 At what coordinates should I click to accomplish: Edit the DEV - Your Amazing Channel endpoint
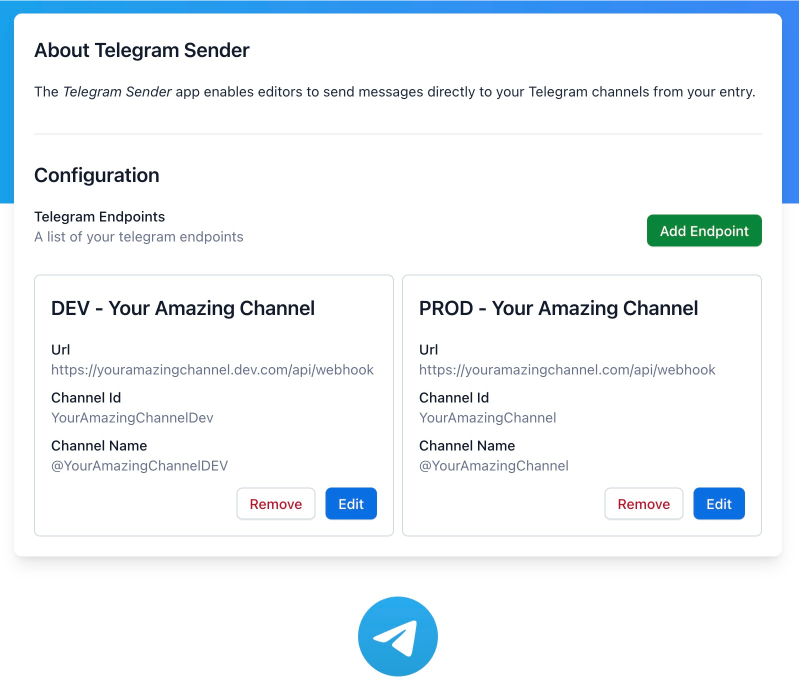pos(351,504)
